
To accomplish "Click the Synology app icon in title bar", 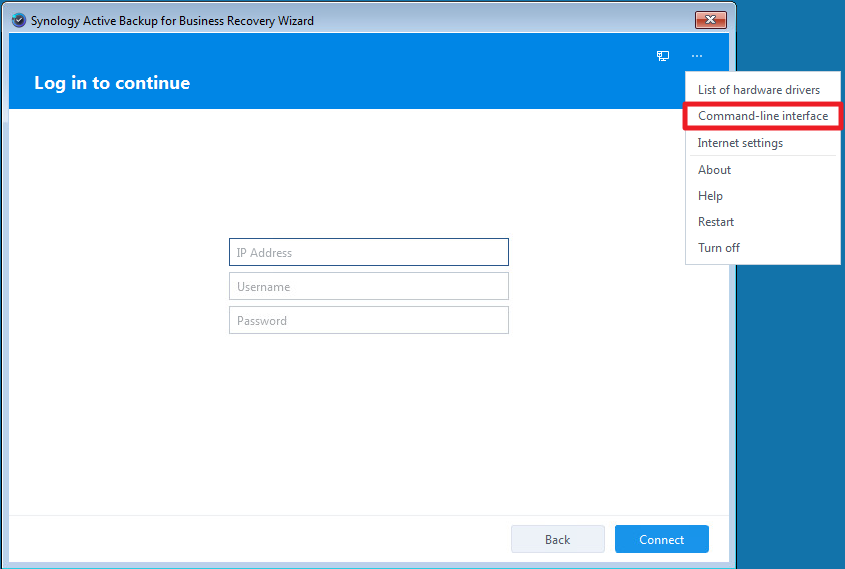I will coord(19,20).
